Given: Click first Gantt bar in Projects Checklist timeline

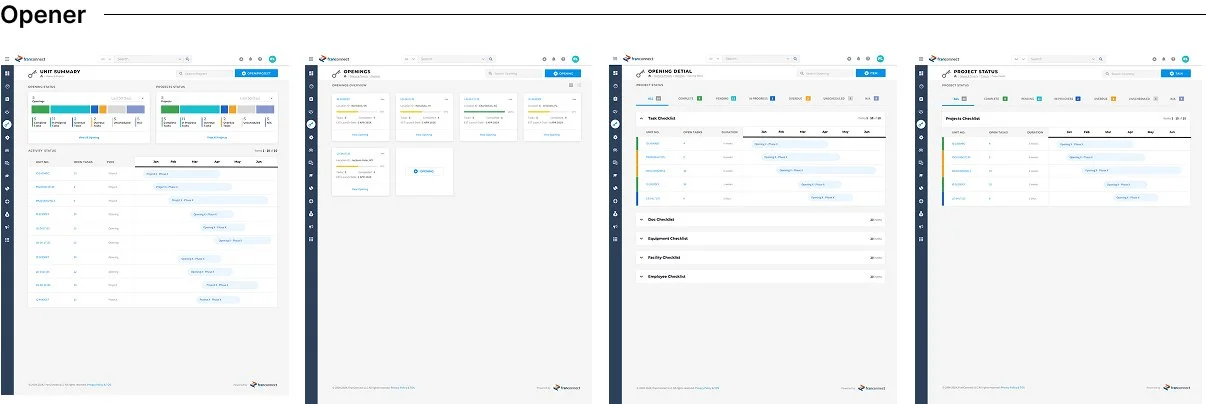Looking at the screenshot, I should [x=1093, y=143].
